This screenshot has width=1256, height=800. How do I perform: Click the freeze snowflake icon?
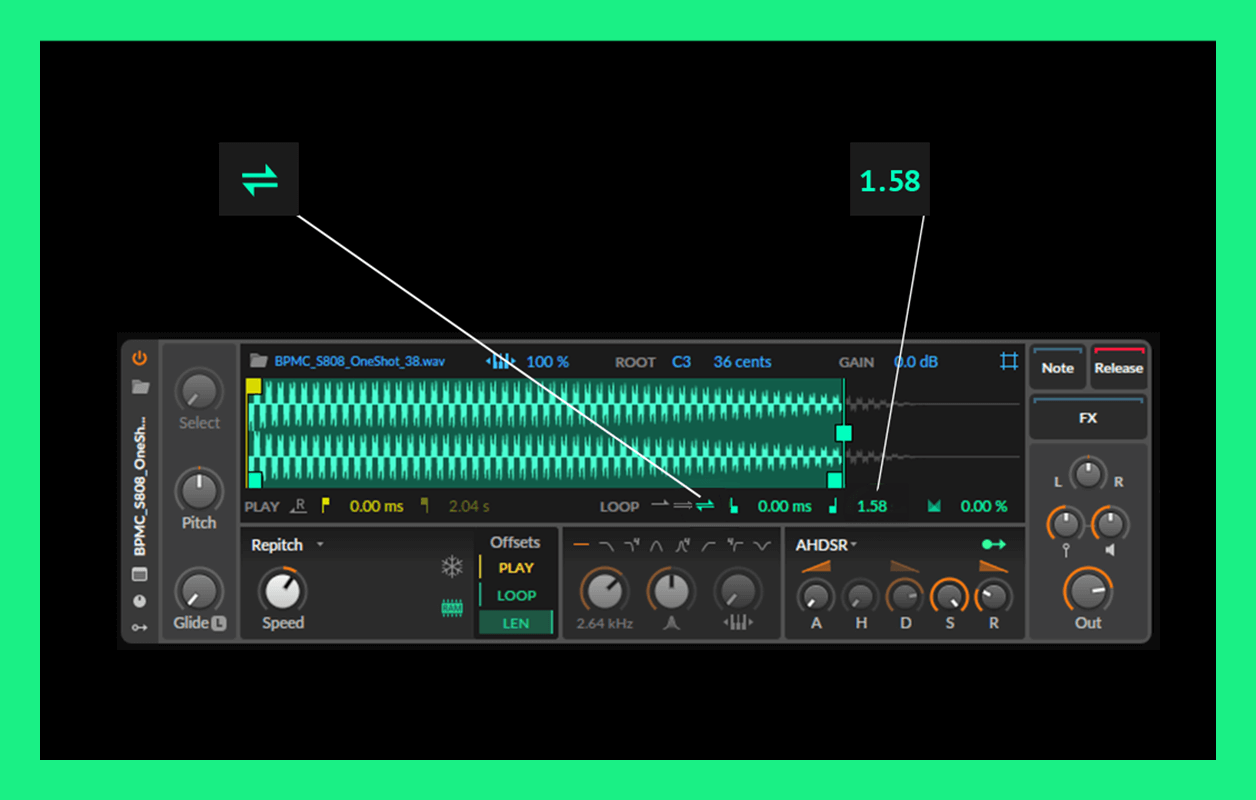point(452,568)
